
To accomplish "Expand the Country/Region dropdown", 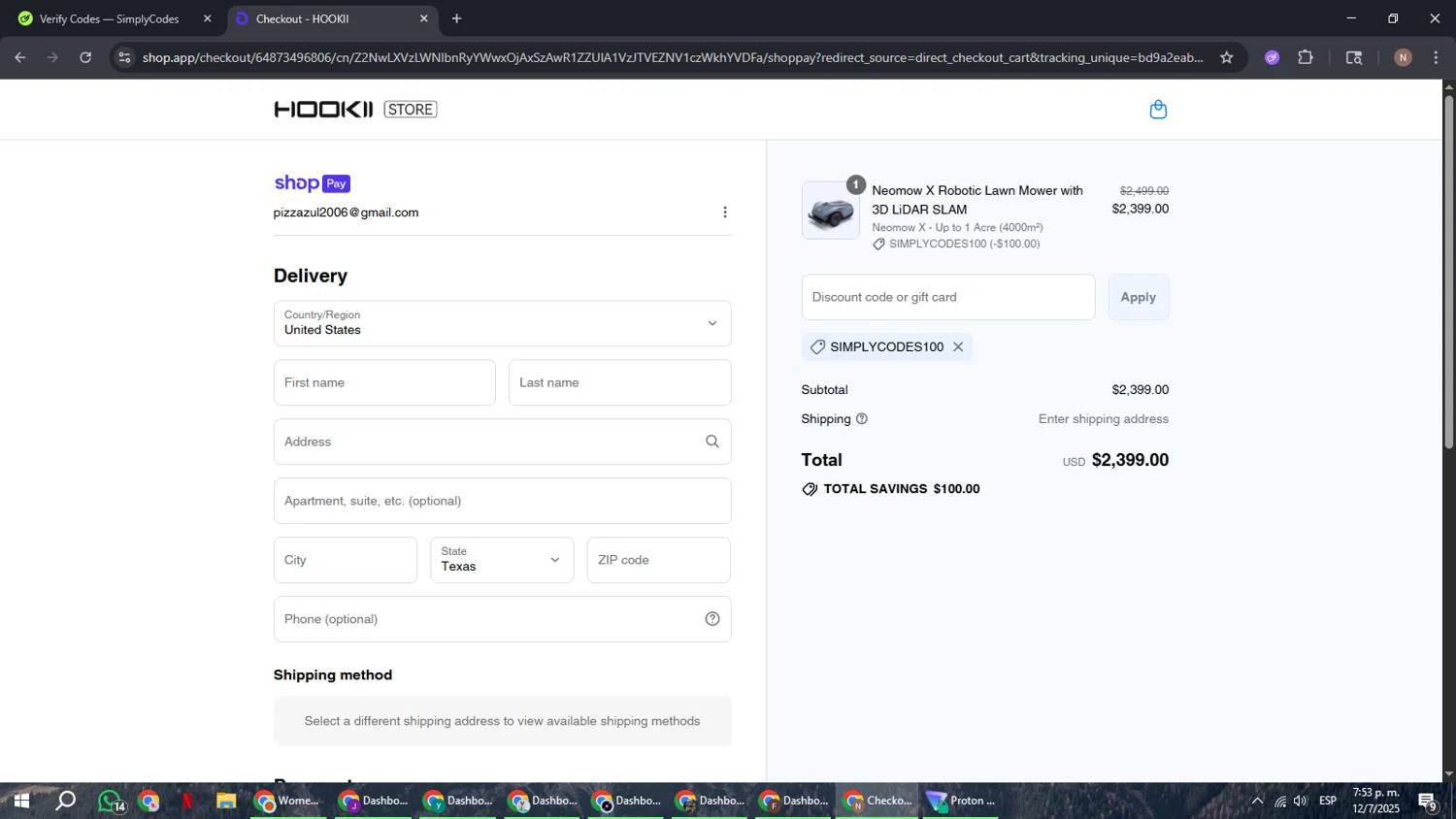I will coord(502,323).
